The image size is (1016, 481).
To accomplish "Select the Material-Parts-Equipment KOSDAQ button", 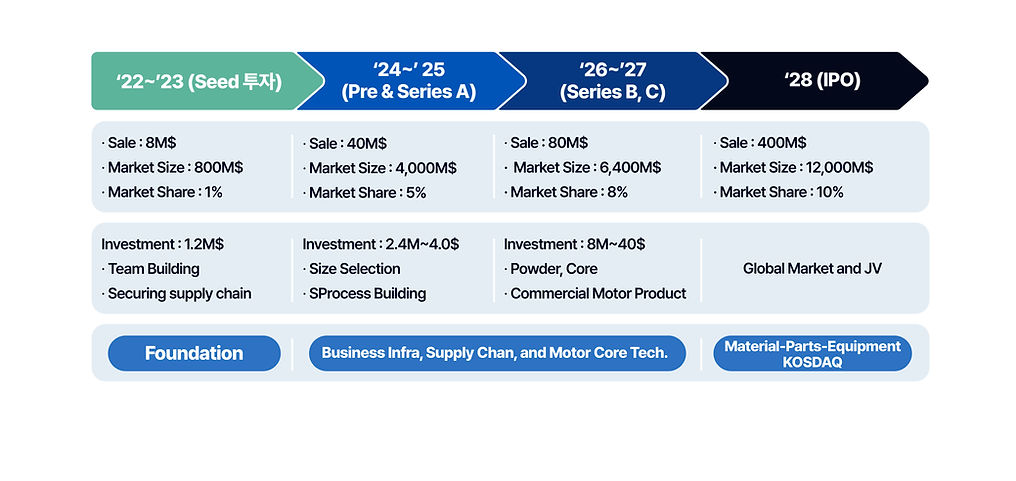I will pyautogui.click(x=812, y=354).
